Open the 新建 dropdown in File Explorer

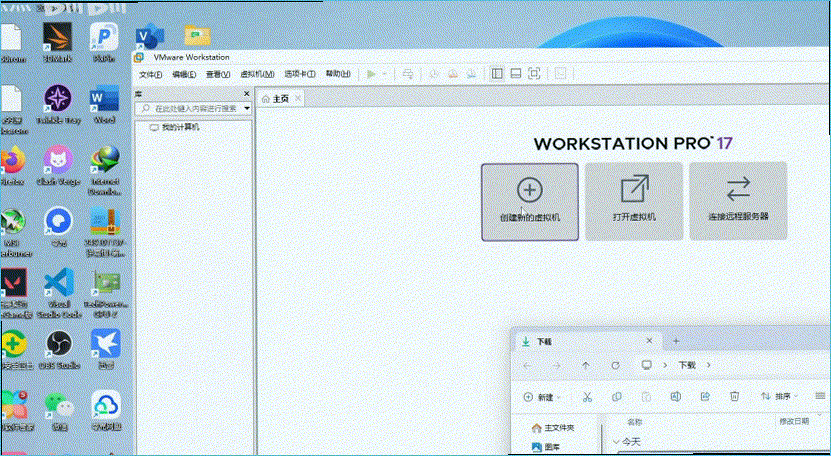pyautogui.click(x=542, y=397)
